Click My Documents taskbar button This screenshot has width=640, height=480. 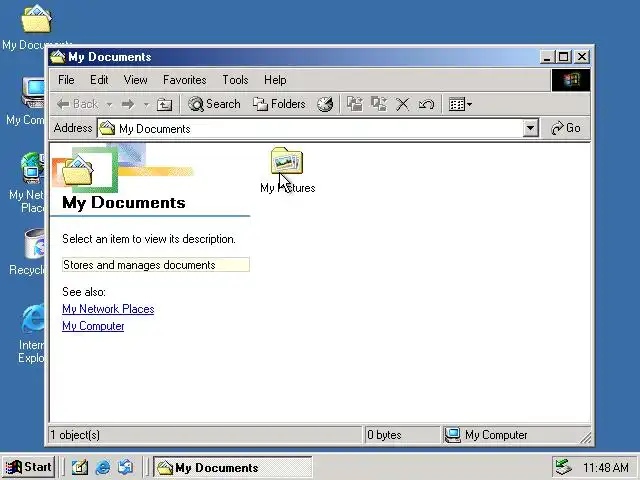point(233,467)
